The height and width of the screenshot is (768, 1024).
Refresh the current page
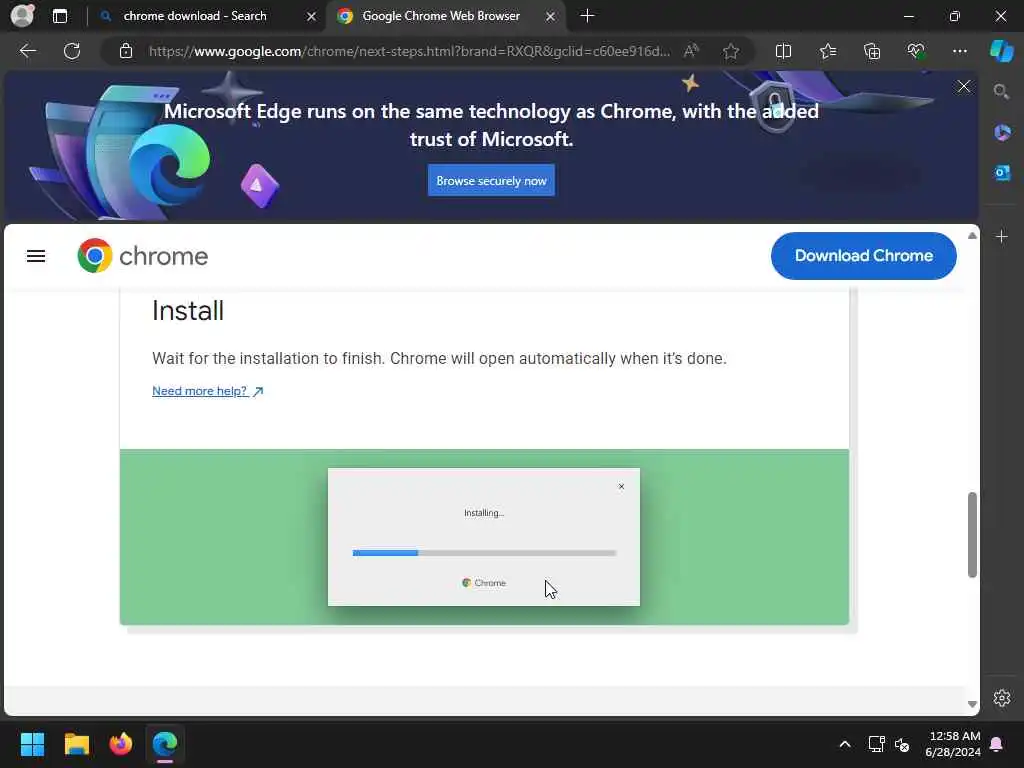coord(72,51)
